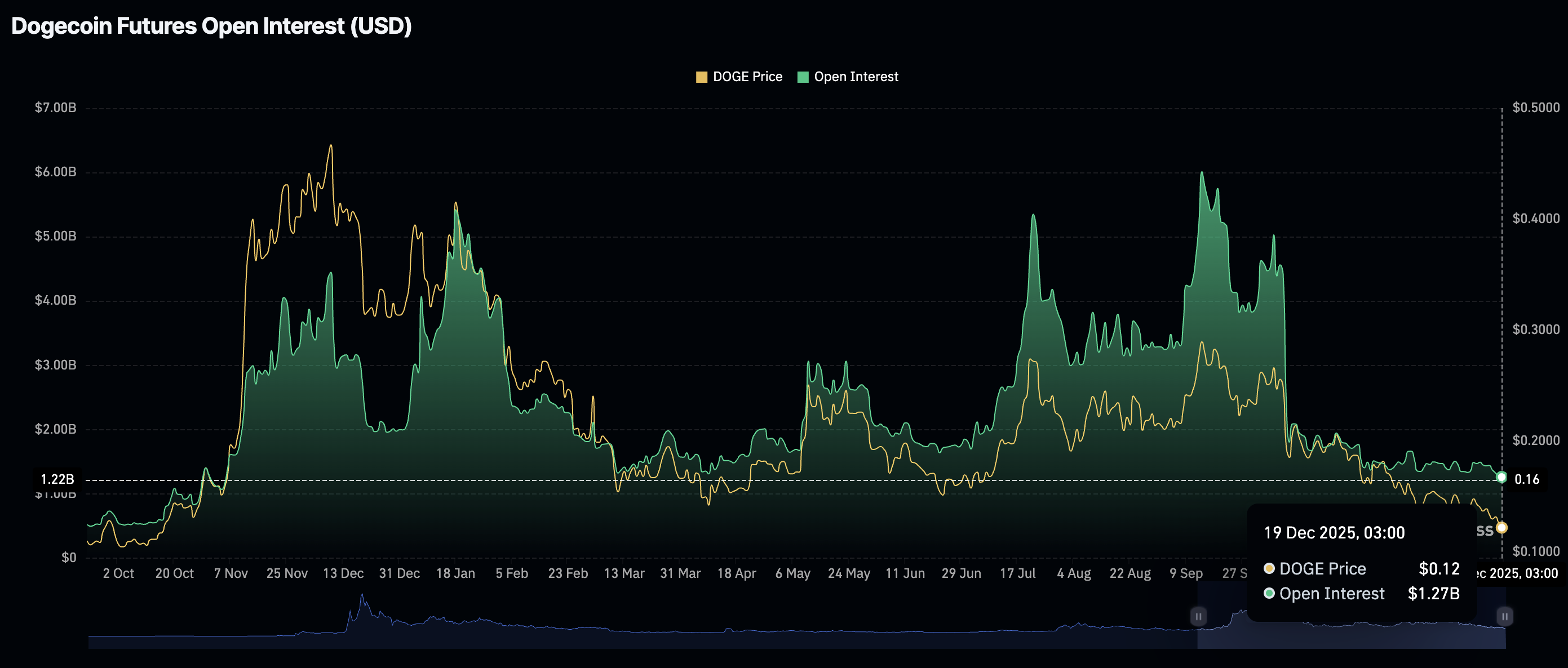Click the yellow DOGE Price legend swatch
This screenshot has height=668, width=1568.
tap(701, 77)
